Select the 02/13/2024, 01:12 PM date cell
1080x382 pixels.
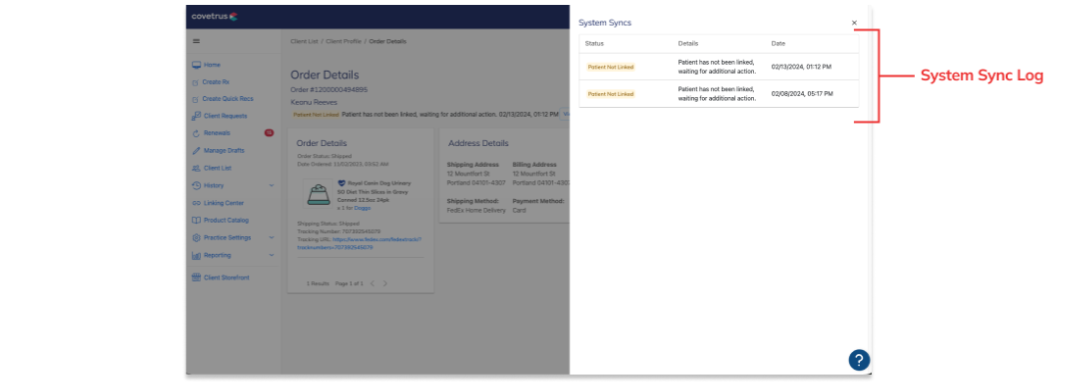tap(802, 67)
